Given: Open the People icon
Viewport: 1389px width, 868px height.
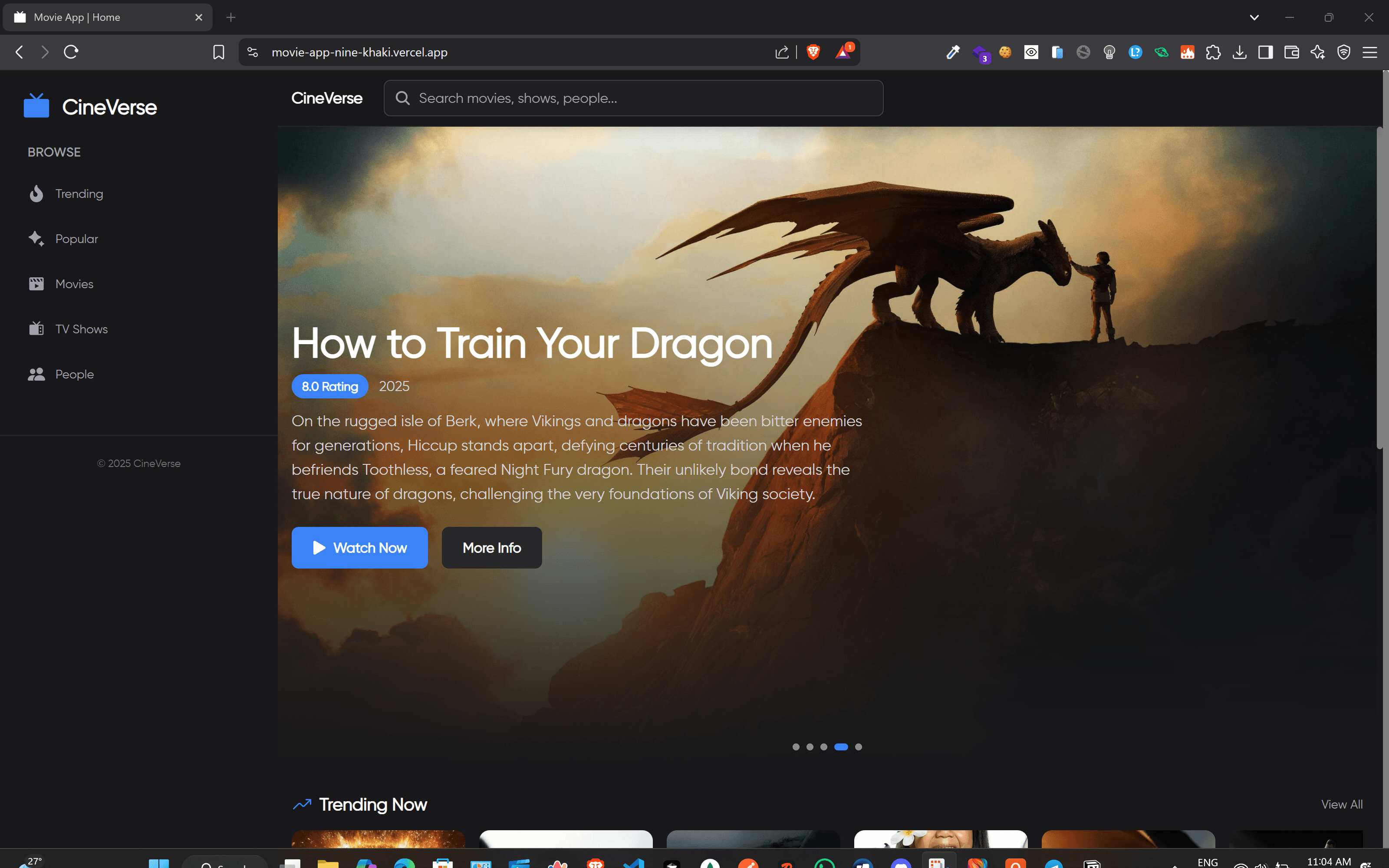Looking at the screenshot, I should click(36, 374).
